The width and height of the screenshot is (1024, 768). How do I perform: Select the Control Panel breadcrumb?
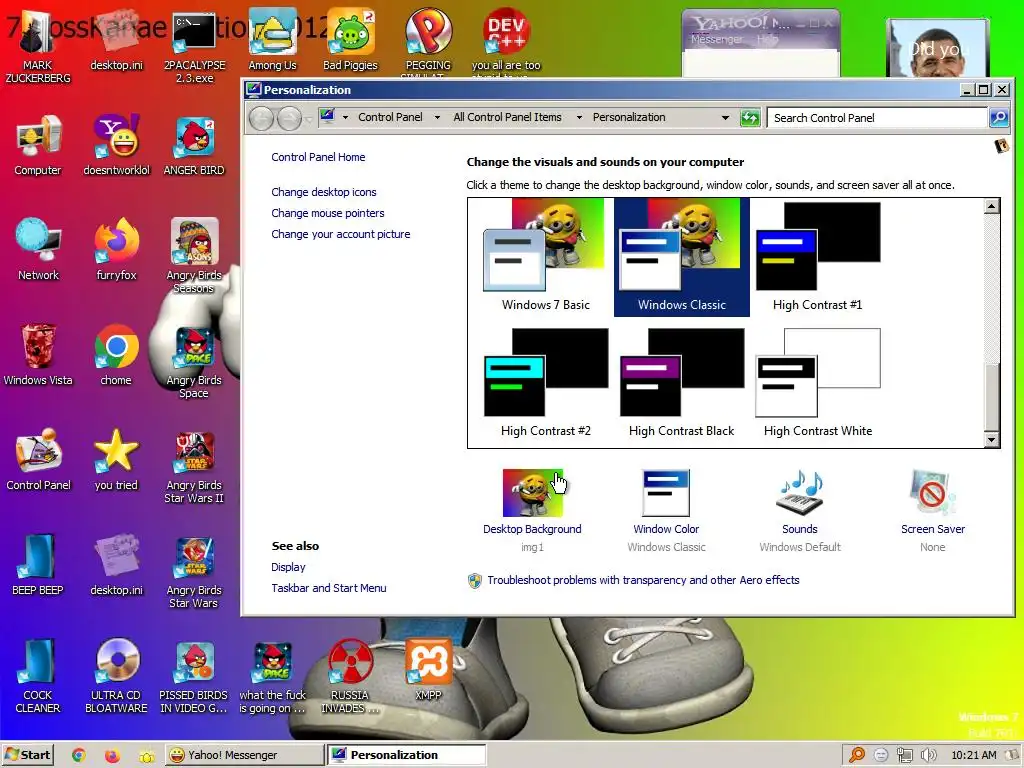[390, 118]
